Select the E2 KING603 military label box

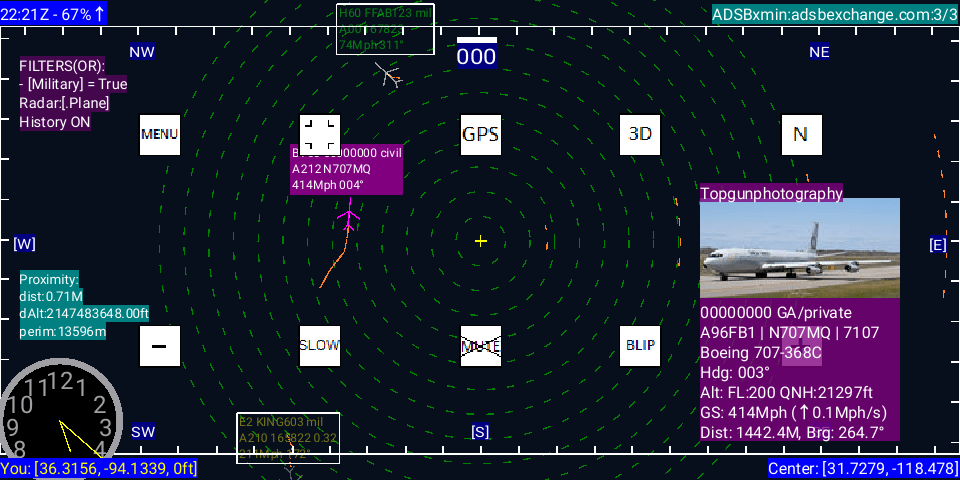[288, 437]
